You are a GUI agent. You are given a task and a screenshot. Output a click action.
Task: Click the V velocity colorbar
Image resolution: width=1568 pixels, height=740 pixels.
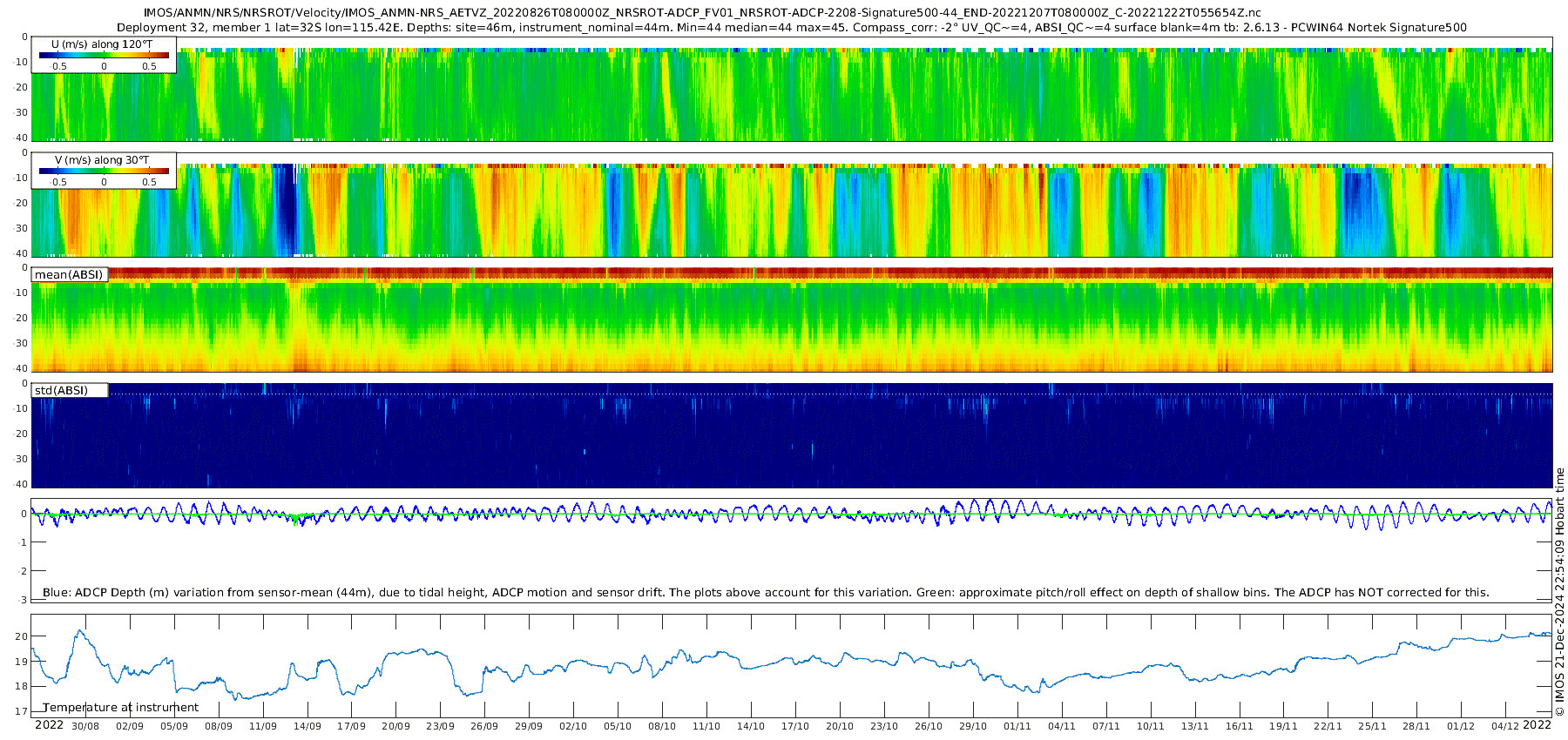click(x=104, y=172)
